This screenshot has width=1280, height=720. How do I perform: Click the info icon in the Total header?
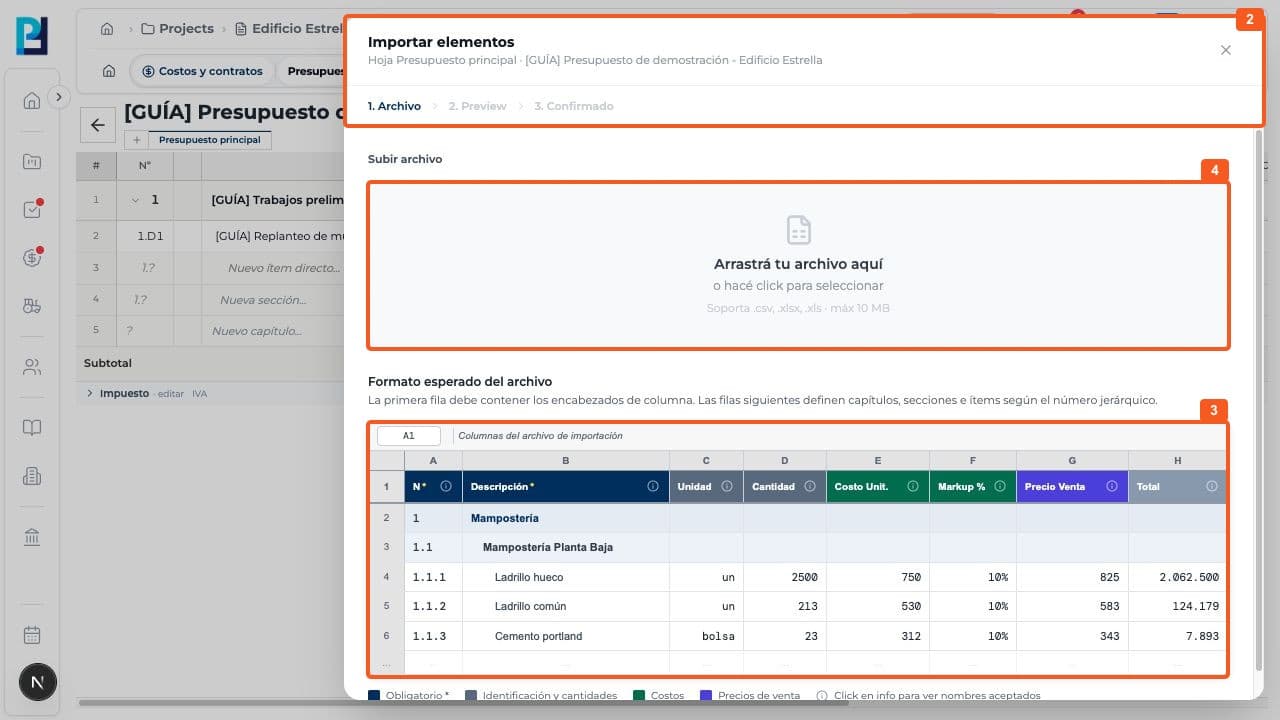1211,487
